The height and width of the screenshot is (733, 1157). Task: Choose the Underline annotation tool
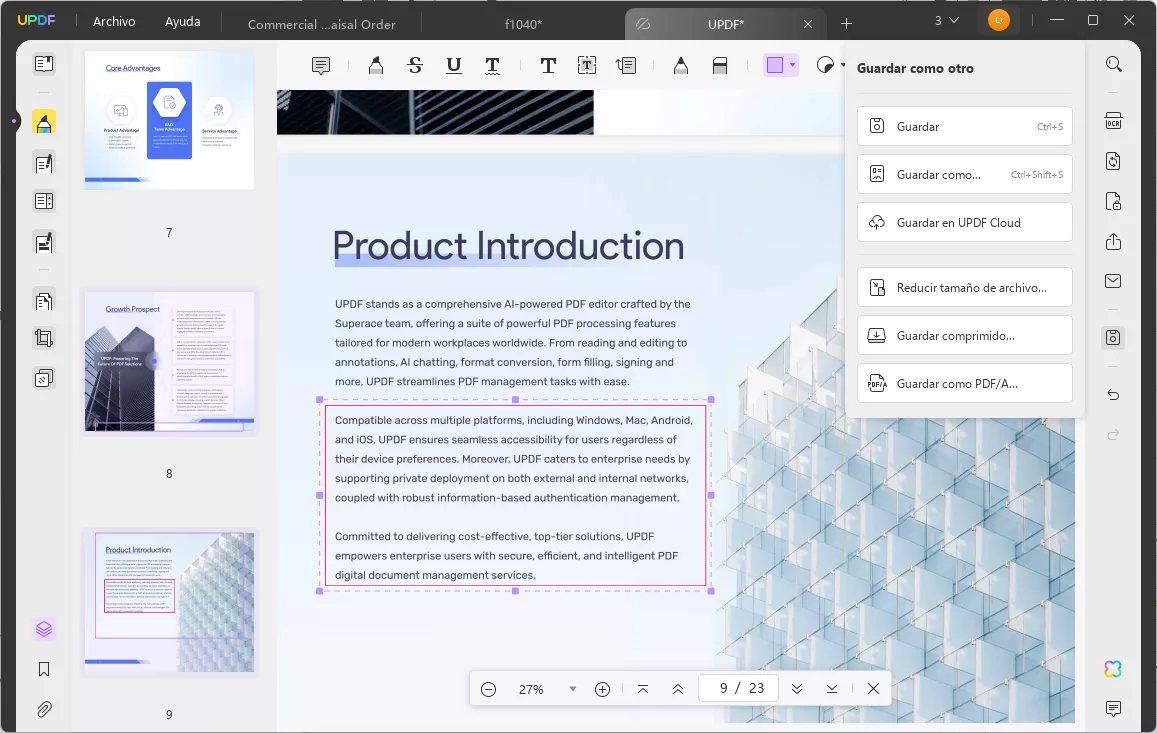[453, 64]
